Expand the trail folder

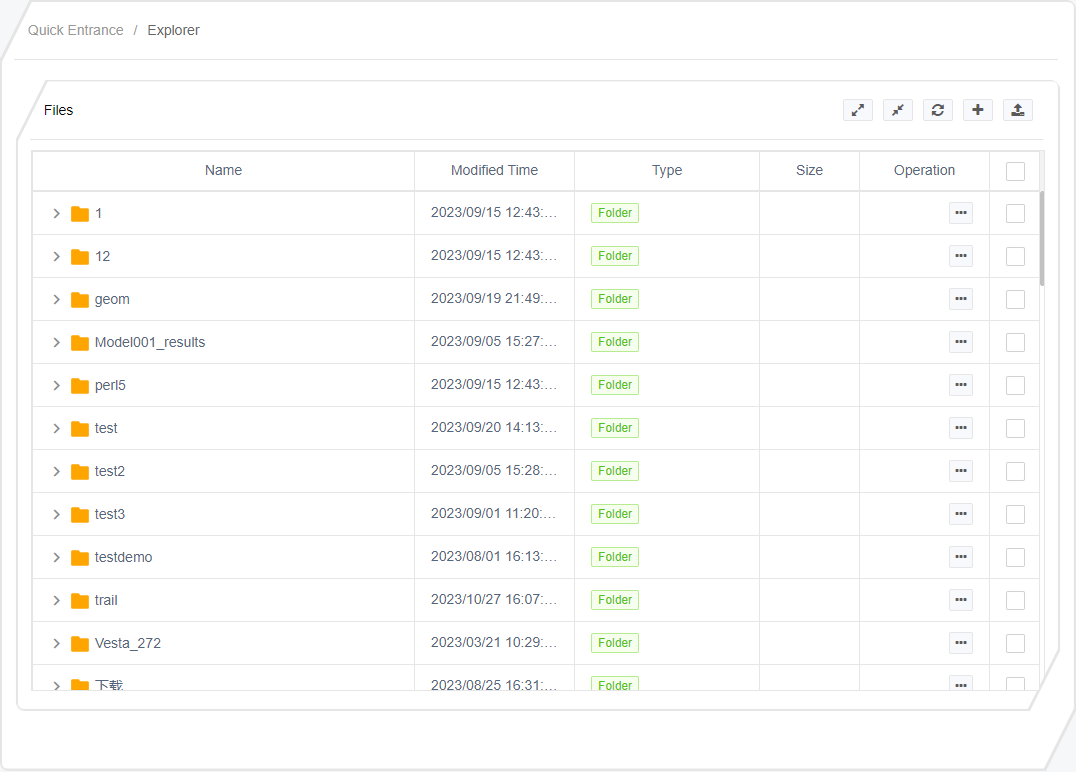[x=56, y=600]
